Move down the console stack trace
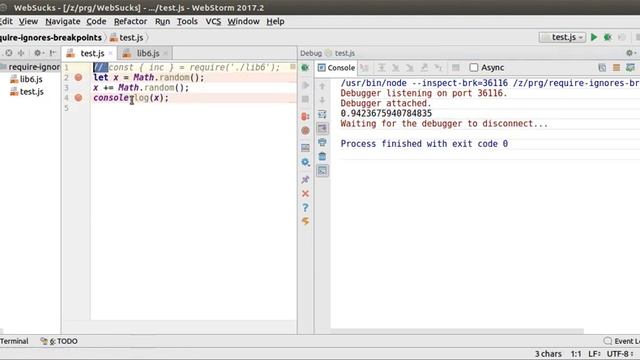640x360 pixels. [322, 100]
